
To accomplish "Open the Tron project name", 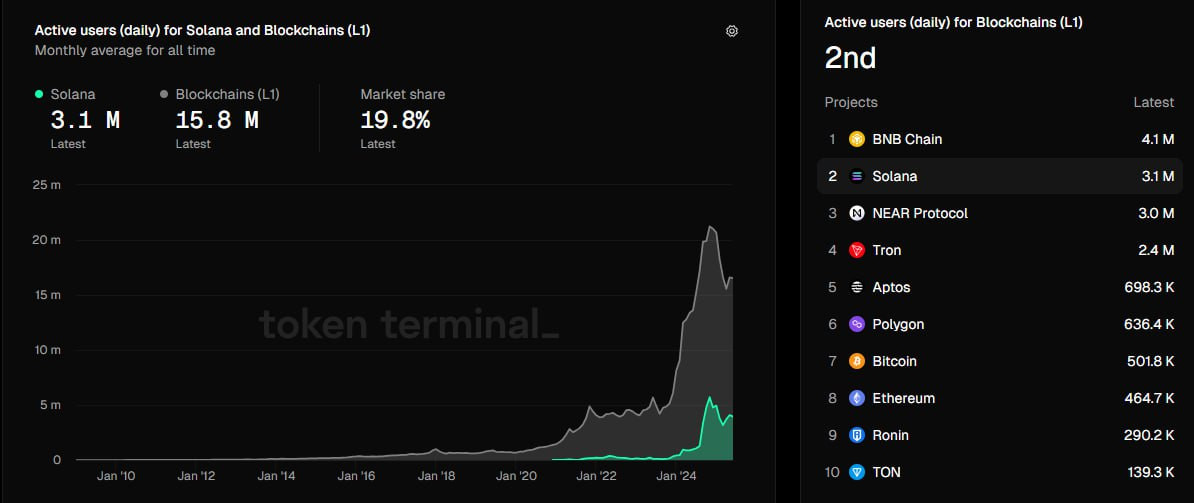I will (x=886, y=250).
